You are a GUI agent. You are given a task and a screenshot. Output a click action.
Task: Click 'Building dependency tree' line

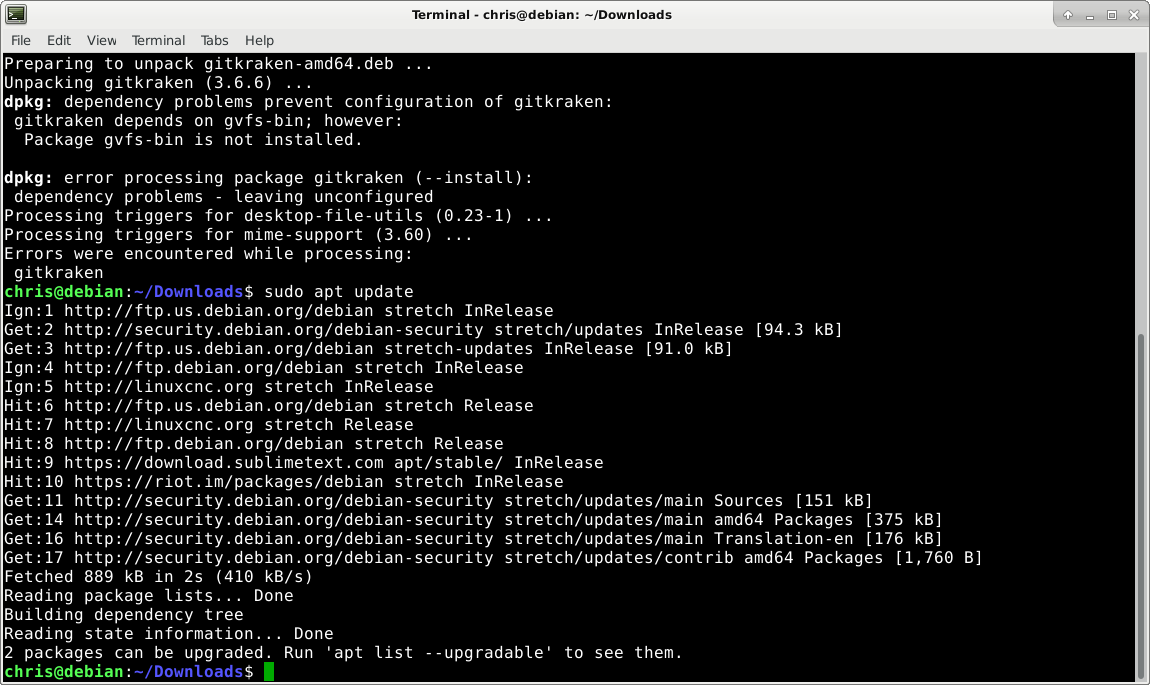click(123, 615)
